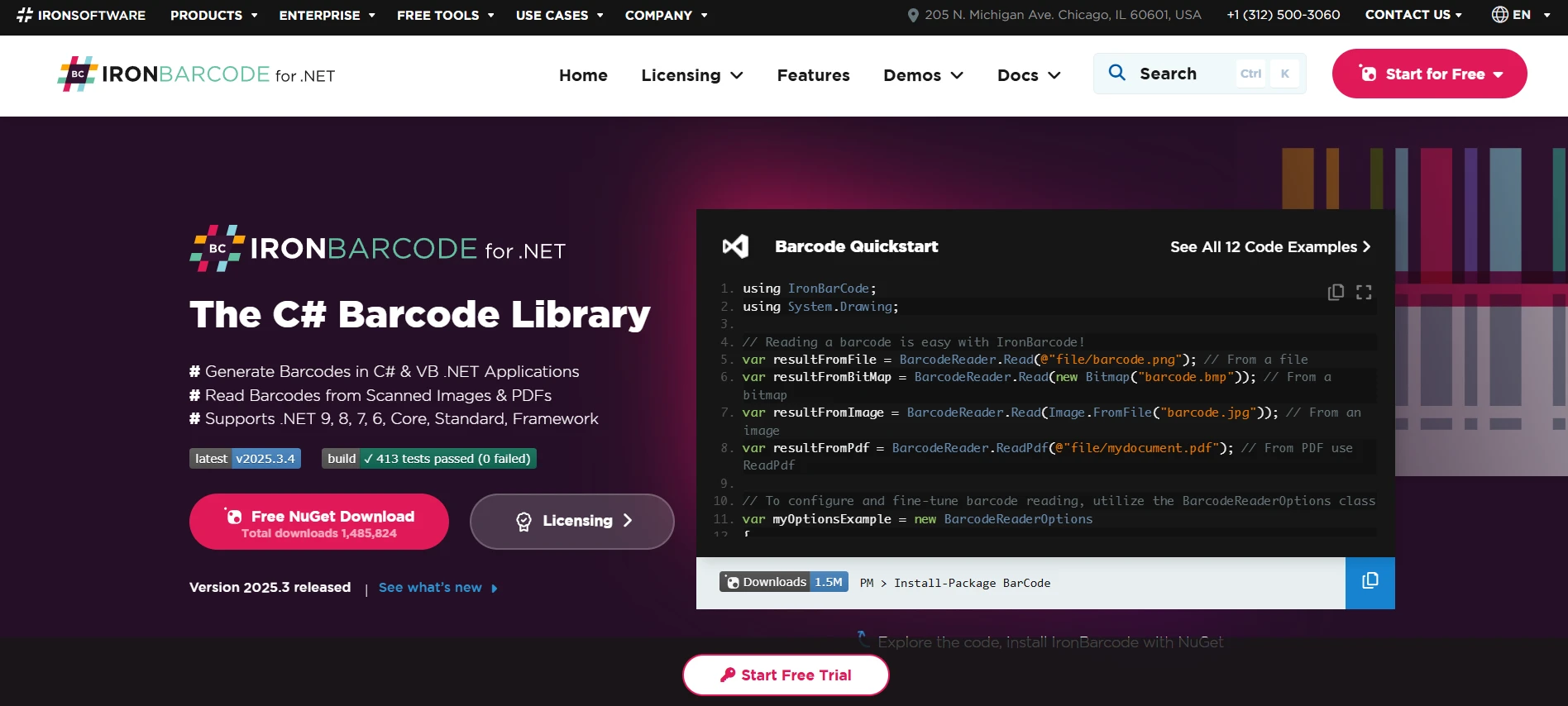1568x706 pixels.
Task: Go to the Home menu item
Action: coord(583,75)
